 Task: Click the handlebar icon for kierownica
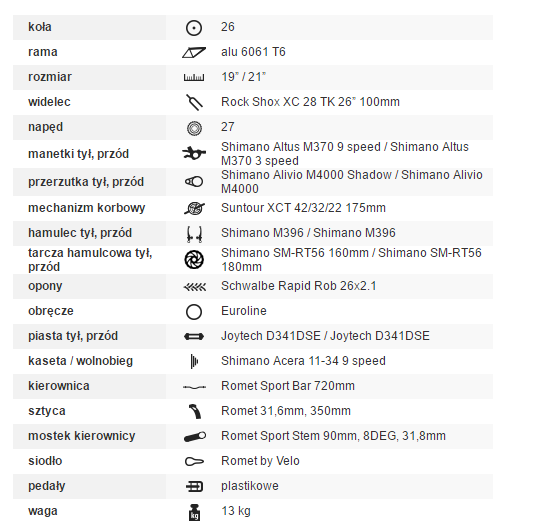coord(194,387)
